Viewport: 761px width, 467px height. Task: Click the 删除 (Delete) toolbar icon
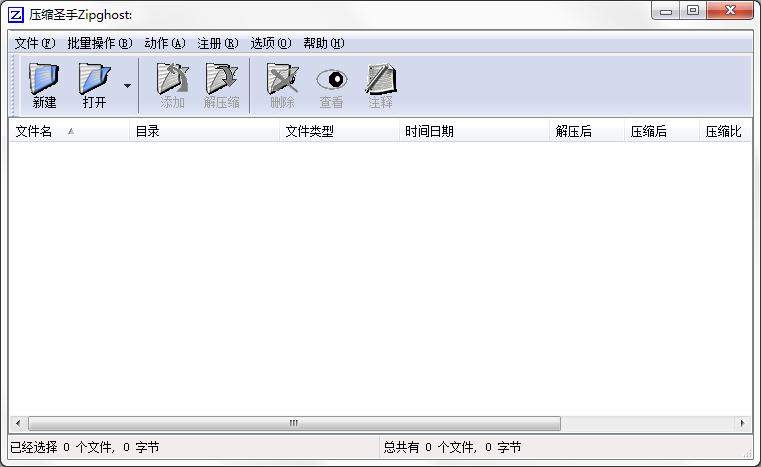click(282, 78)
